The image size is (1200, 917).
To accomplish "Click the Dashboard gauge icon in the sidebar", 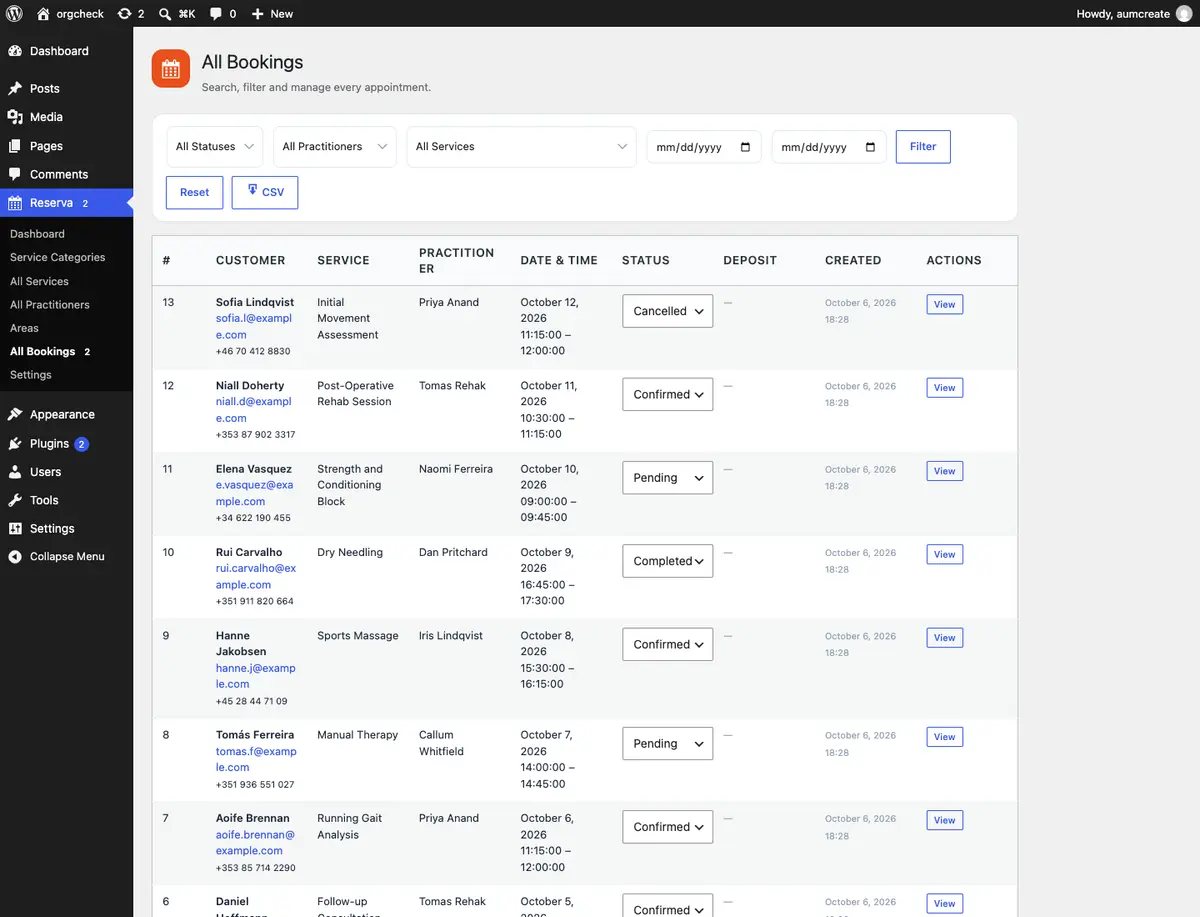I will click(15, 51).
